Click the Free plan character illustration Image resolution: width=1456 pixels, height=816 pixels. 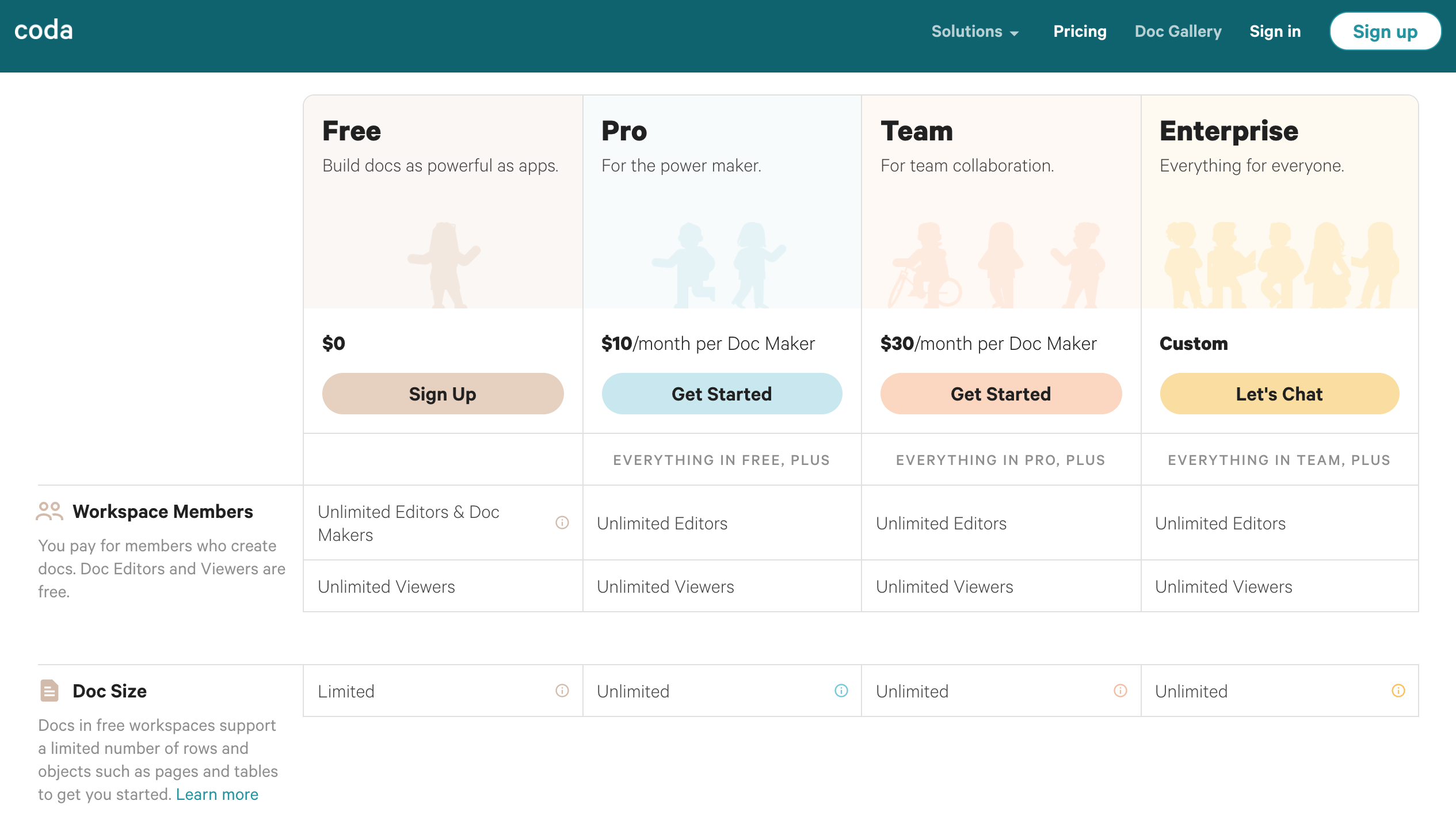point(444,265)
